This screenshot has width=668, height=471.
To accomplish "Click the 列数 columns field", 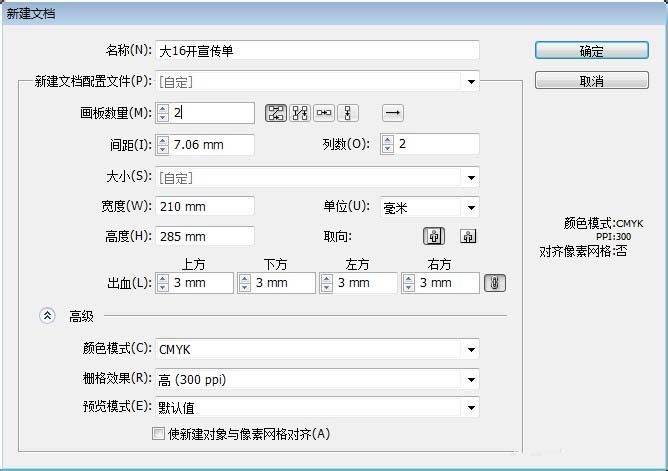I will click(x=437, y=144).
